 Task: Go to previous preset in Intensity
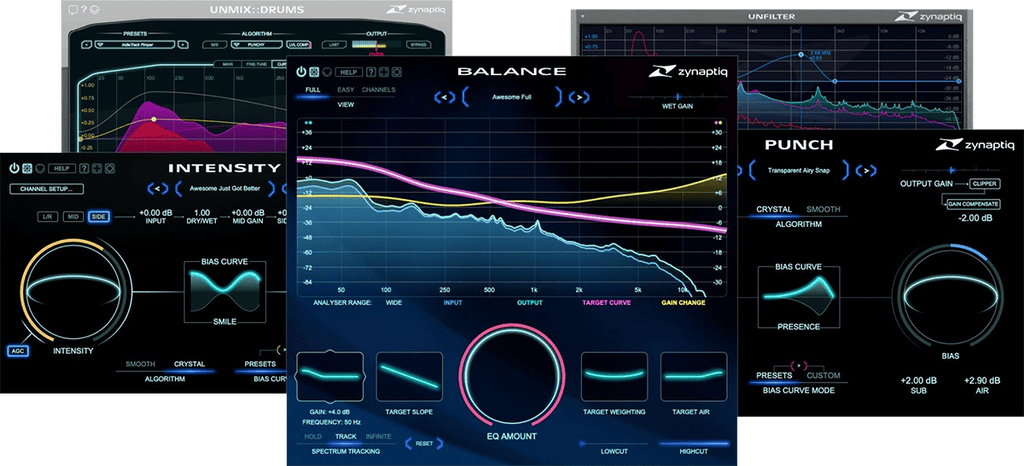coord(158,189)
